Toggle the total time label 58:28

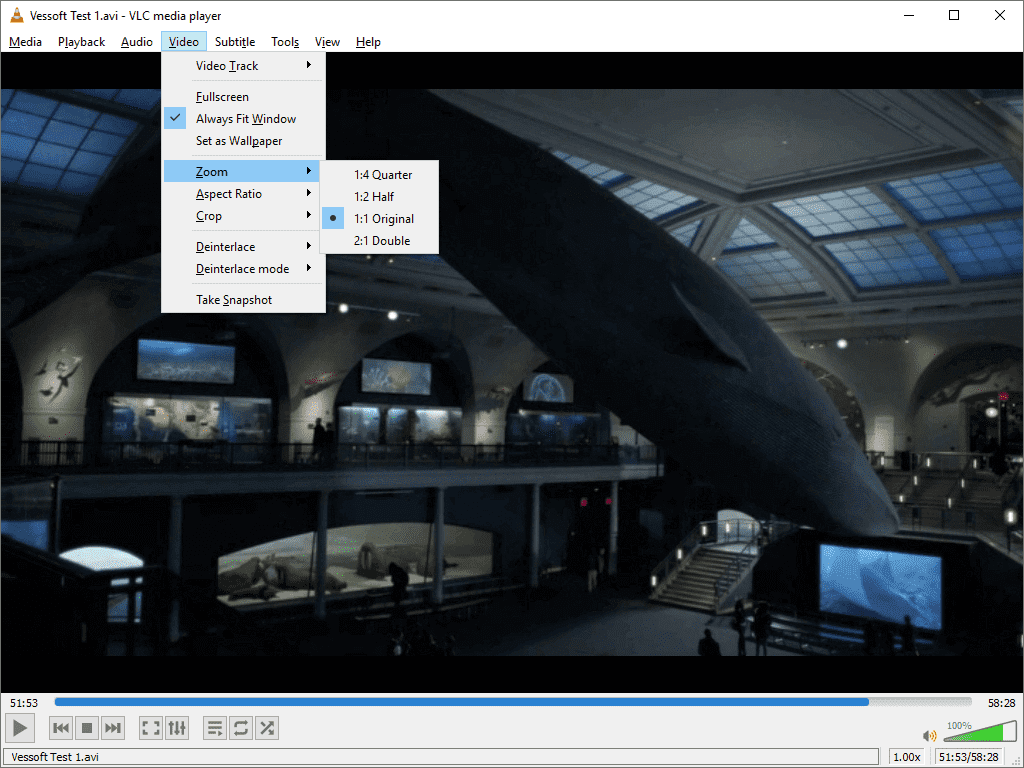tap(1001, 703)
